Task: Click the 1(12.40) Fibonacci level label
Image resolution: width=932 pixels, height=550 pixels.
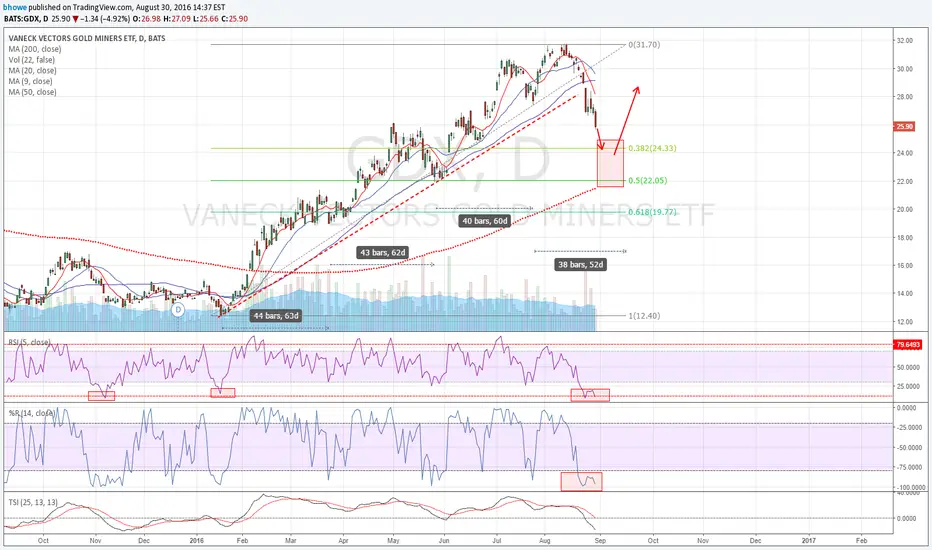Action: click(644, 316)
